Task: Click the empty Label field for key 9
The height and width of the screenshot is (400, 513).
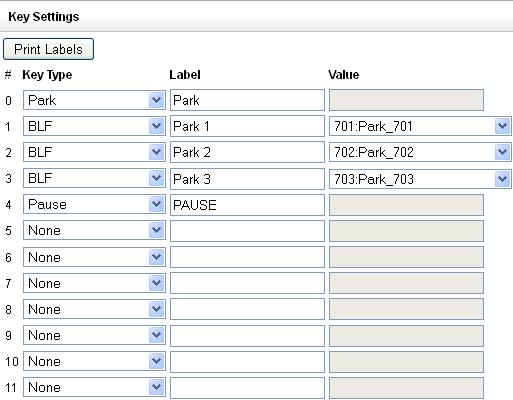Action: pos(247,335)
